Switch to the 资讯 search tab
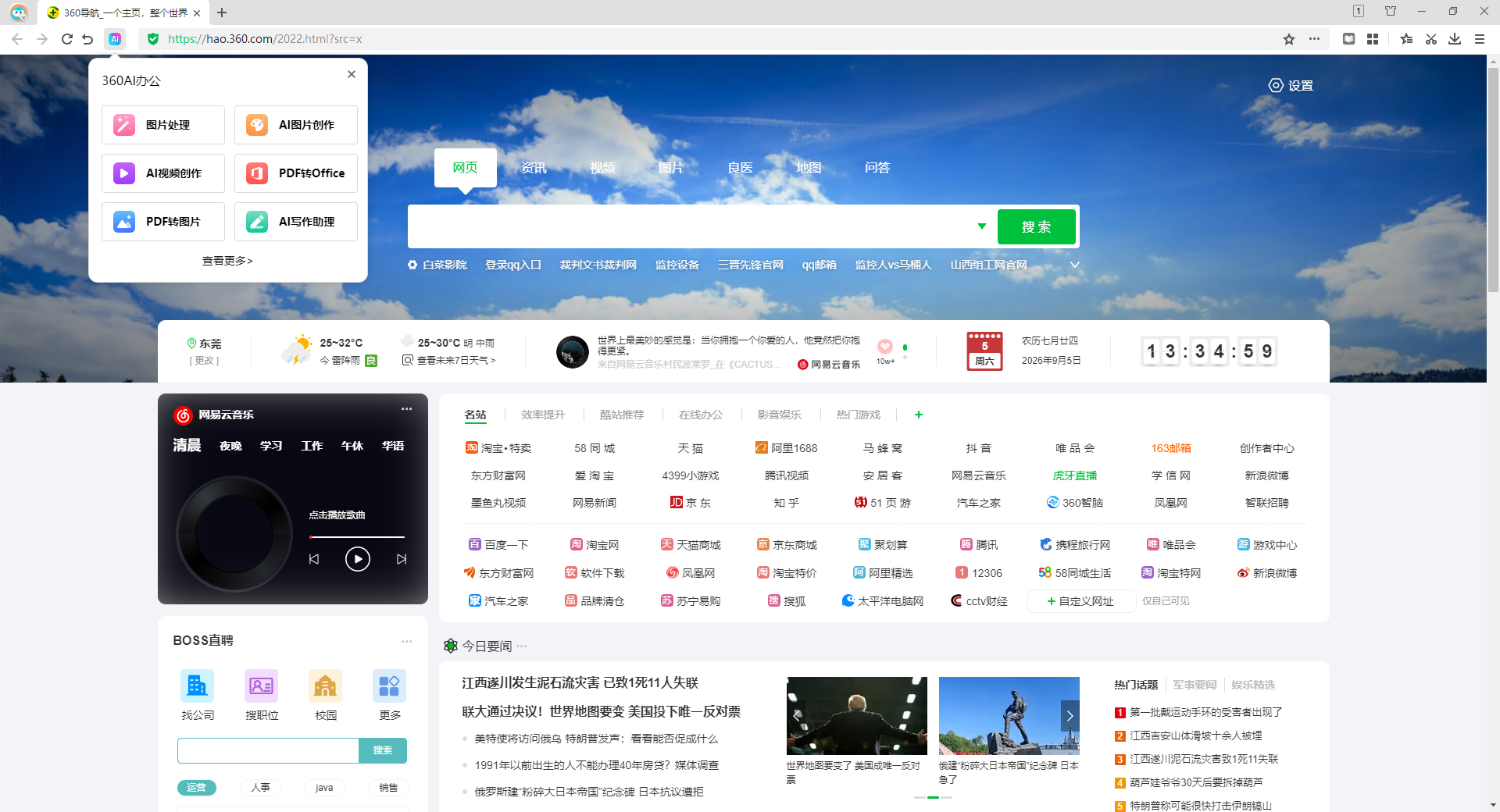The width and height of the screenshot is (1500, 812). (534, 168)
